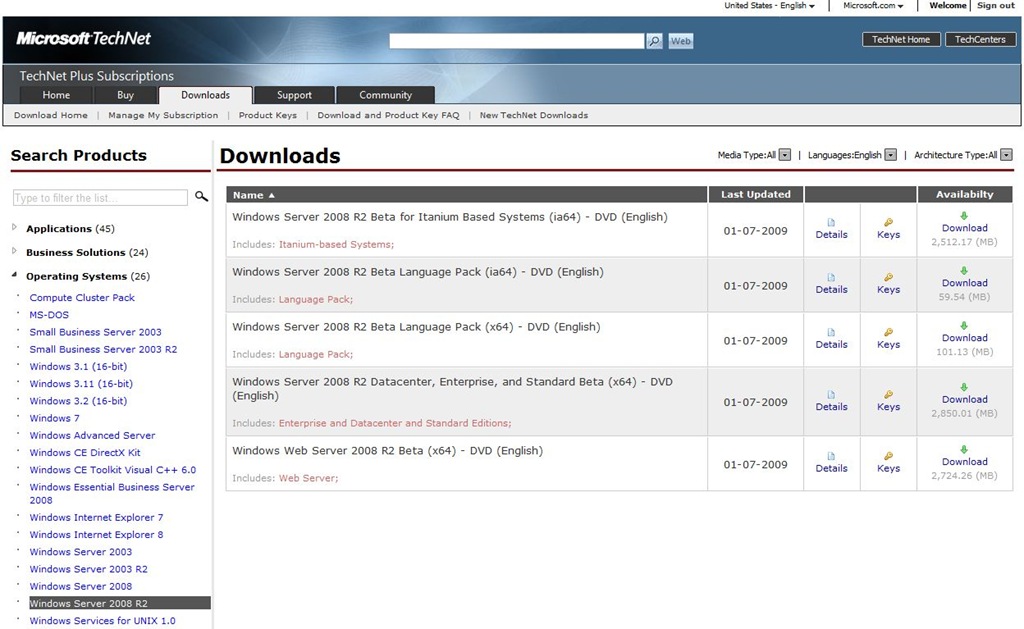This screenshot has width=1024, height=629.
Task: Click Download arrow for Language Pack (x64) row
Action: 964,325
